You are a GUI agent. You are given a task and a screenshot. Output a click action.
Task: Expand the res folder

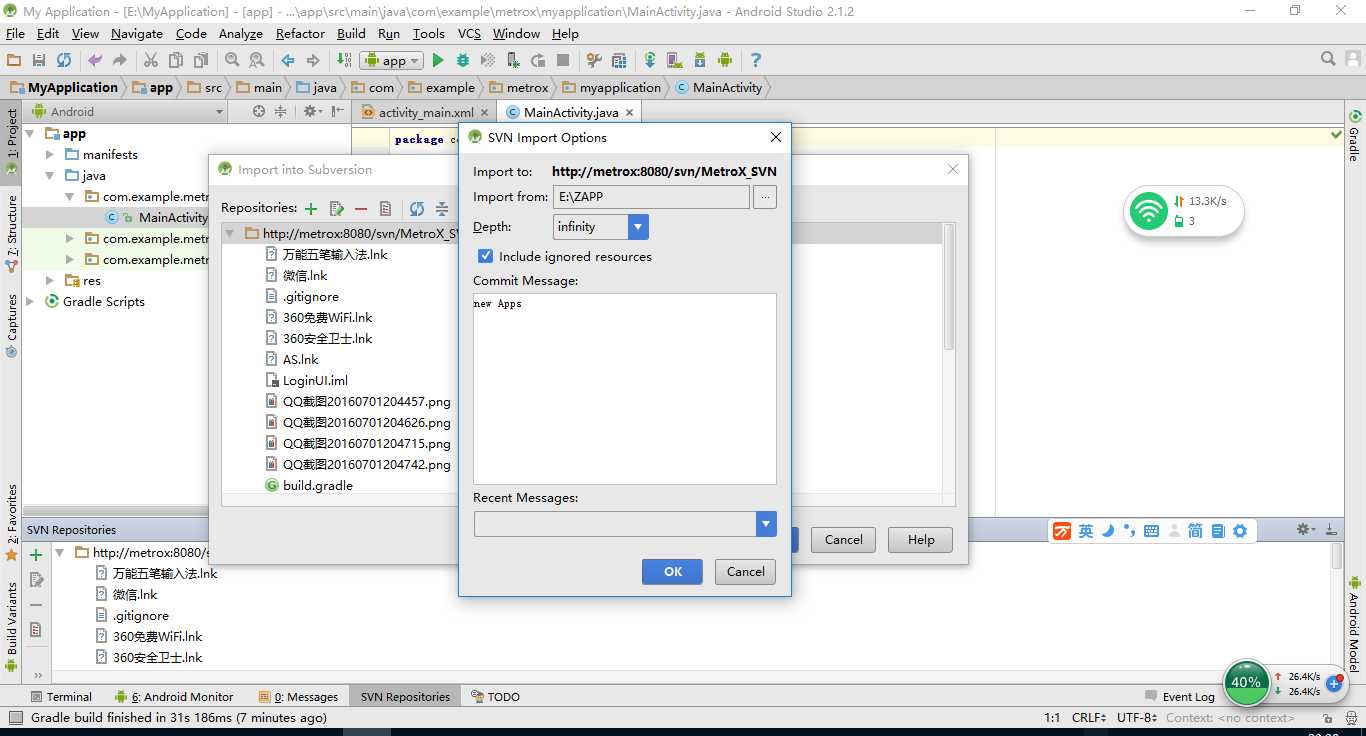coord(50,280)
